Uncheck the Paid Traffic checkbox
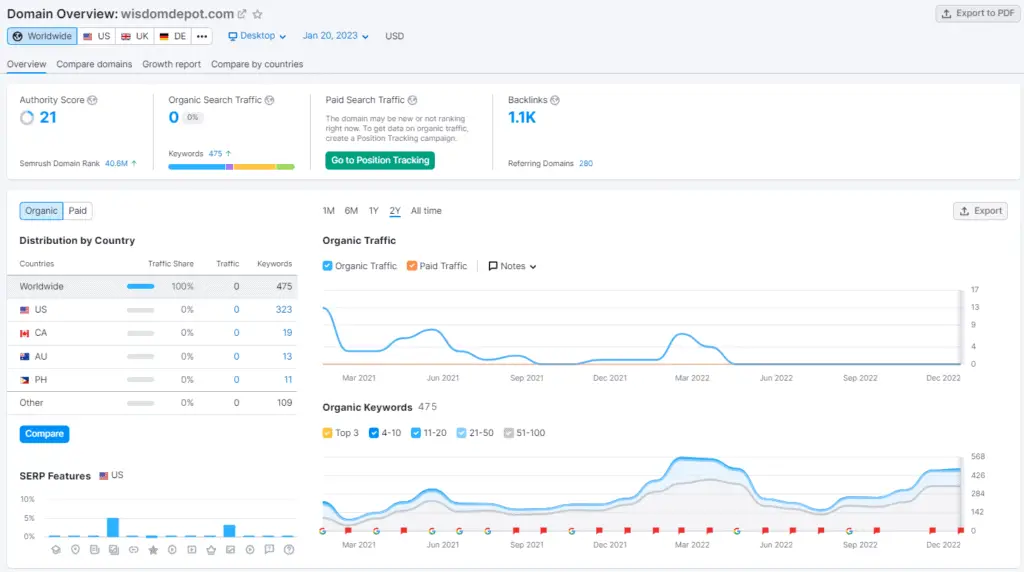The image size is (1024, 572). click(411, 266)
